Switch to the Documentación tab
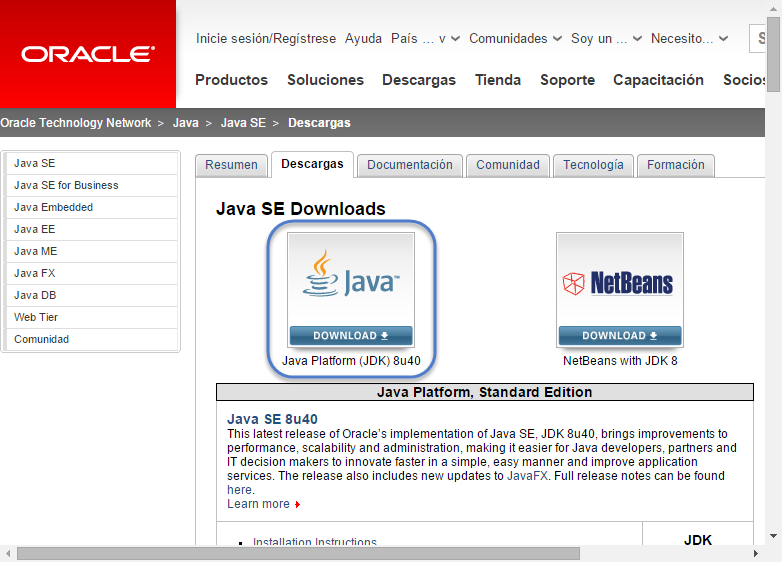This screenshot has height=562, width=782. coord(410,165)
